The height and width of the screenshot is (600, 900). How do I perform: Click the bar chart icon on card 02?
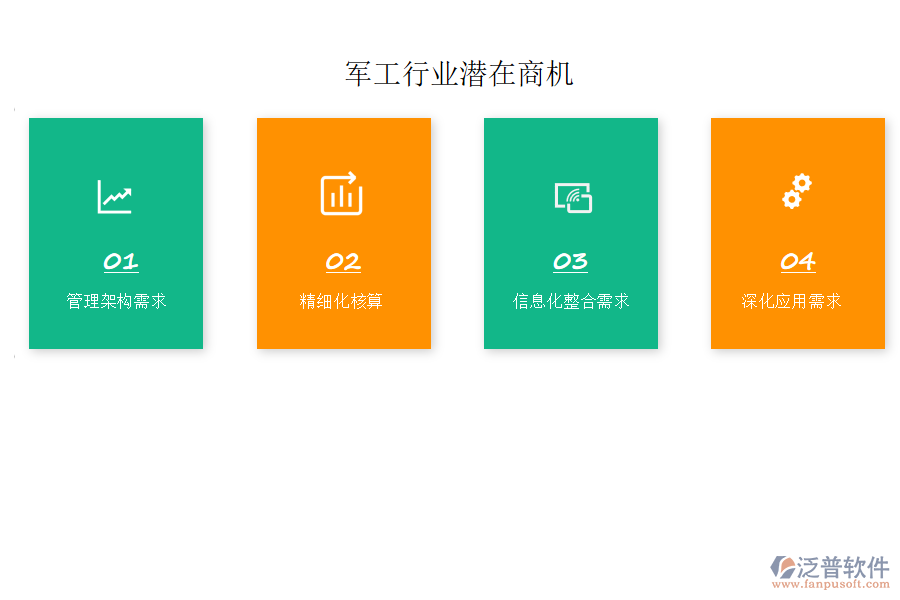343,194
